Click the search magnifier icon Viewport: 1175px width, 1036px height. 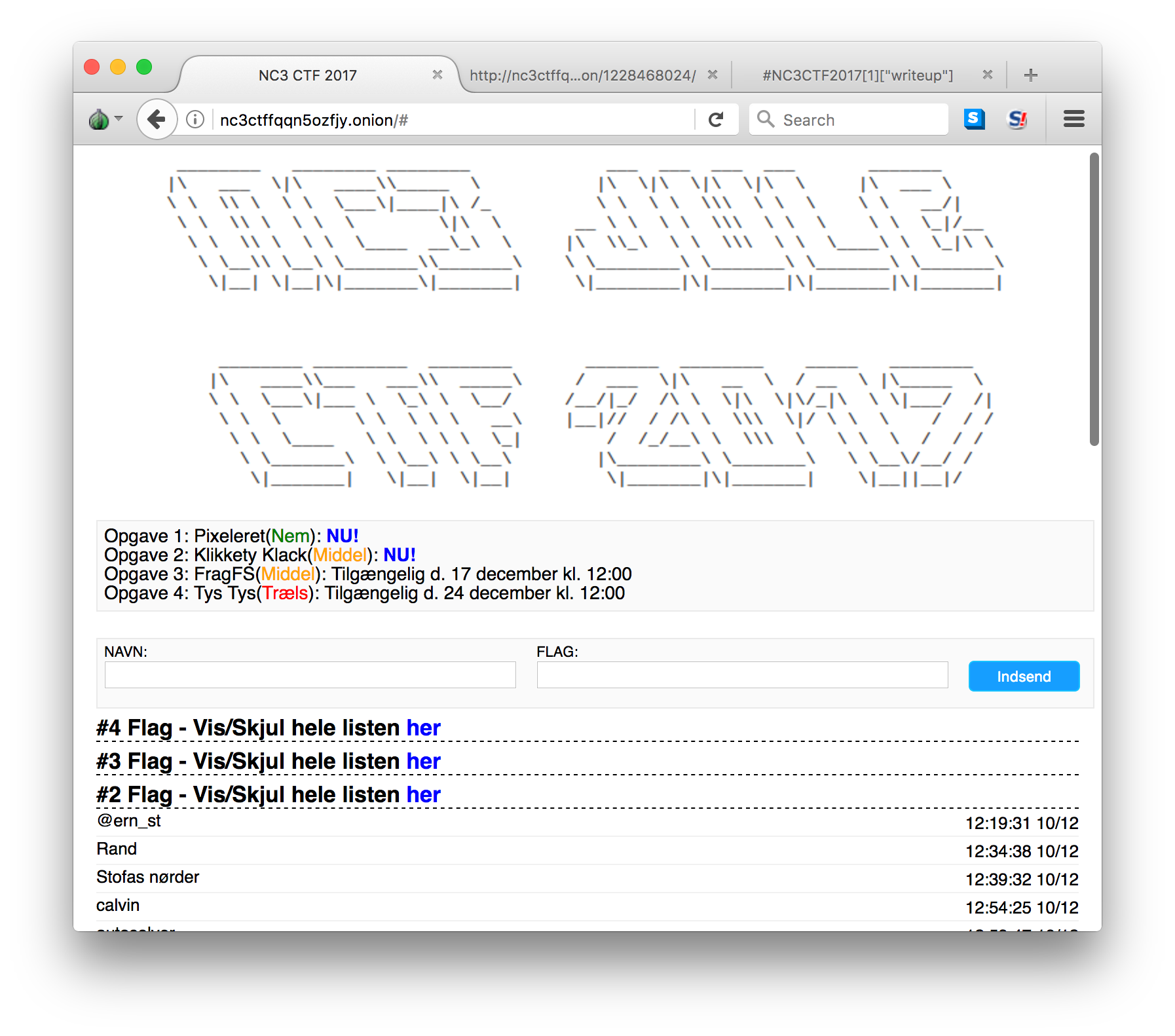coord(765,119)
